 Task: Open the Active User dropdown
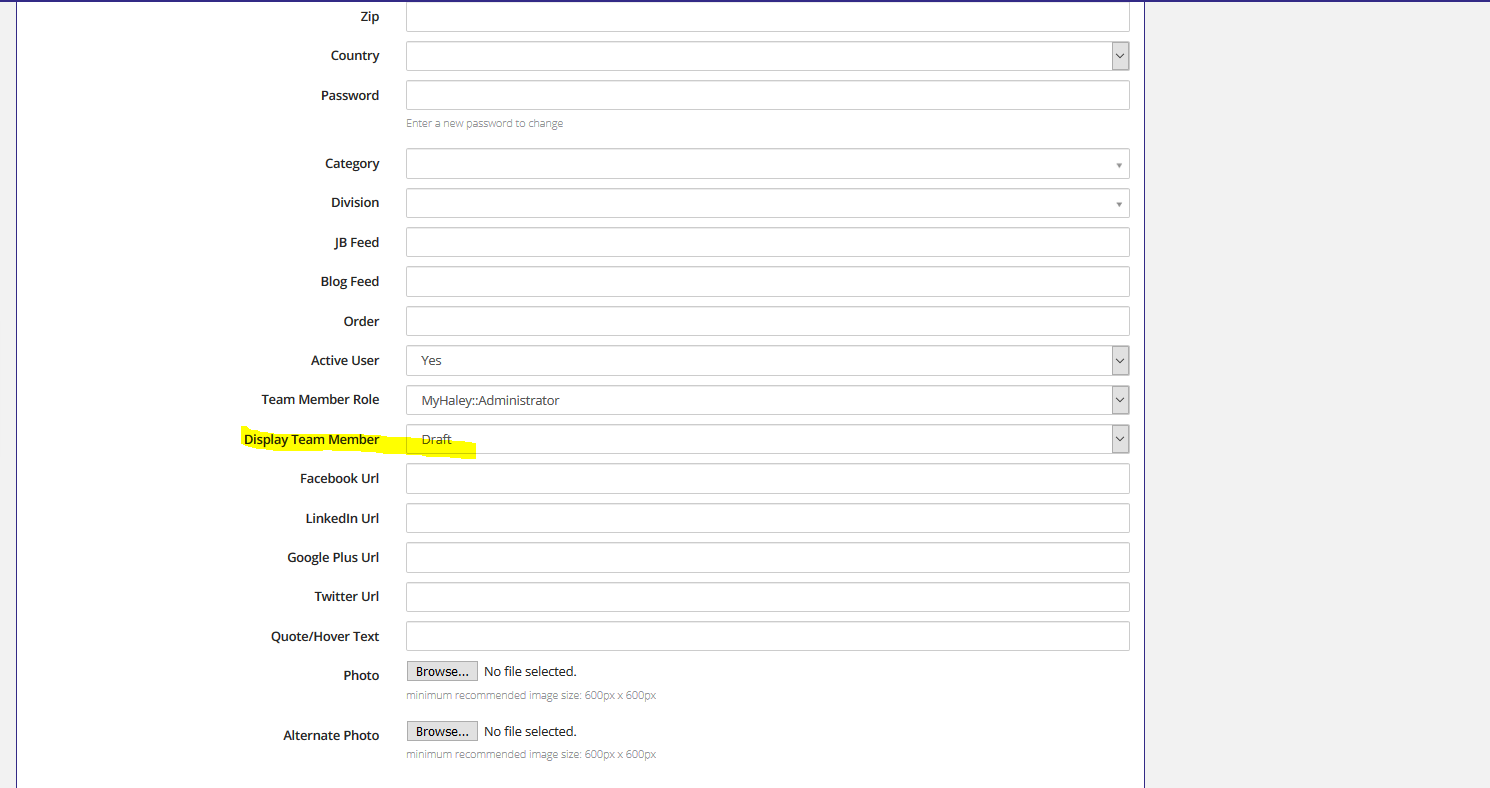[x=767, y=360]
